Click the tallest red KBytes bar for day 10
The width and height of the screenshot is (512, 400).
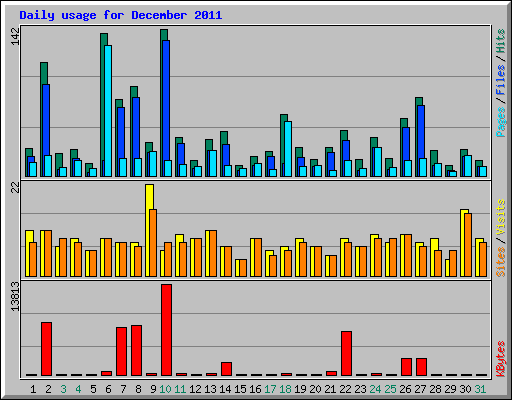coord(166,330)
